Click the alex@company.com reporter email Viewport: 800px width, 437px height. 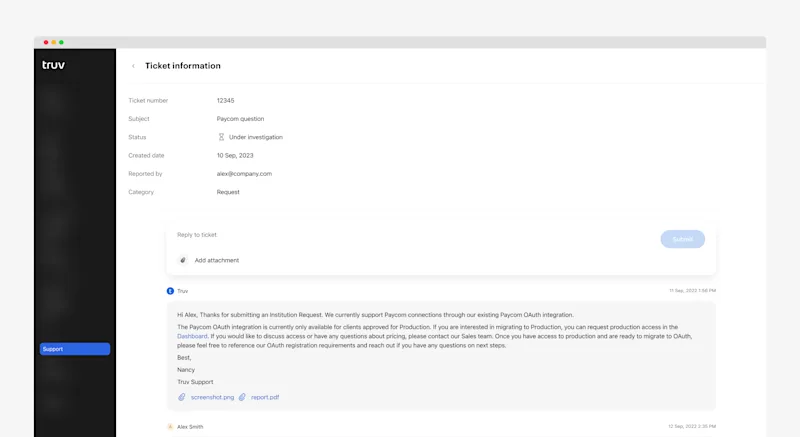[x=244, y=174]
